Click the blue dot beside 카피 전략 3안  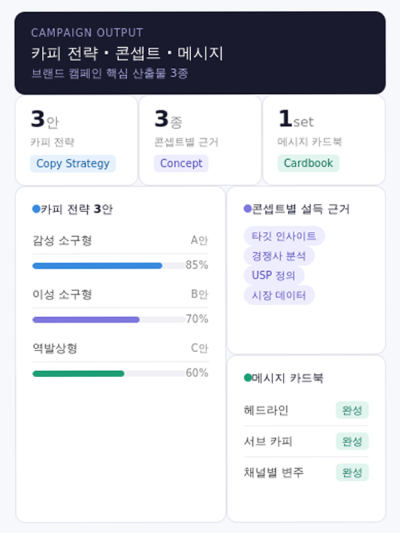tap(36, 209)
